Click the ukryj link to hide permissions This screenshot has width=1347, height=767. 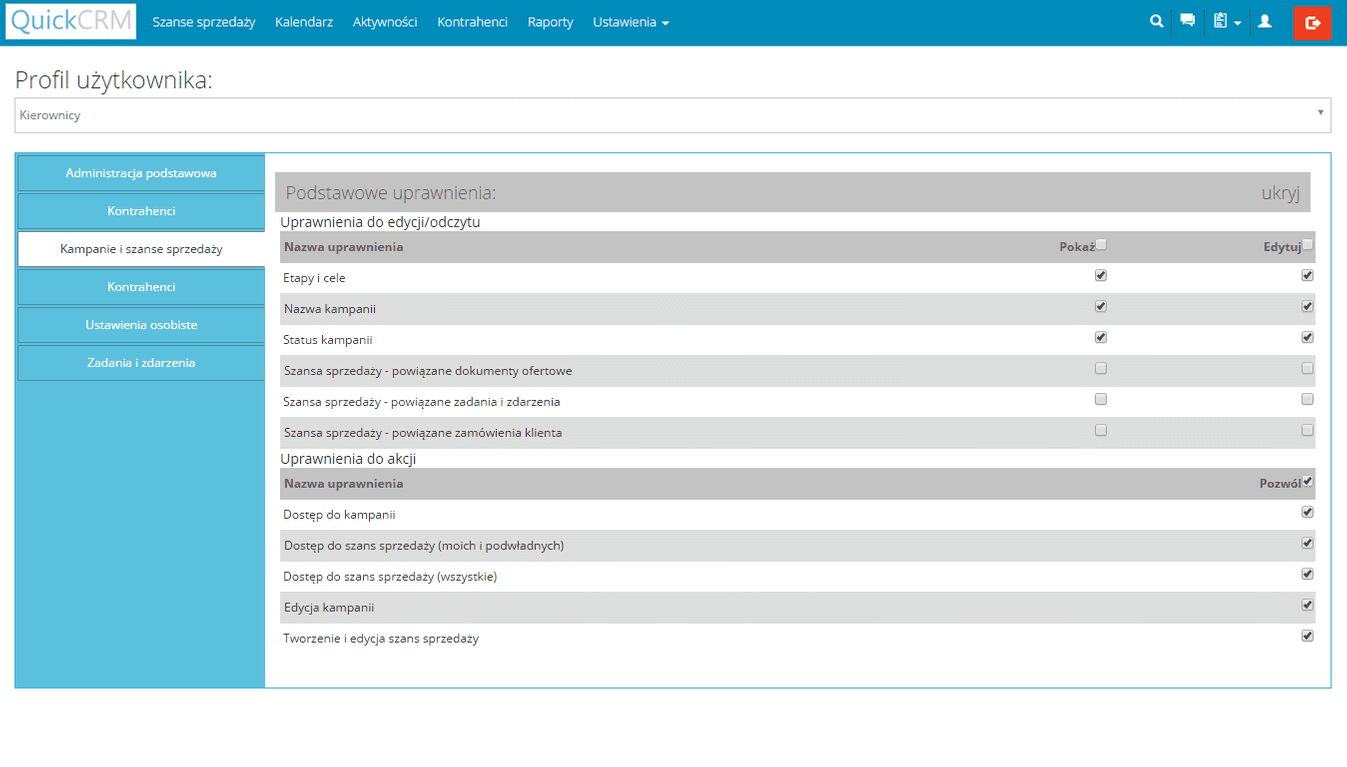[x=1279, y=193]
